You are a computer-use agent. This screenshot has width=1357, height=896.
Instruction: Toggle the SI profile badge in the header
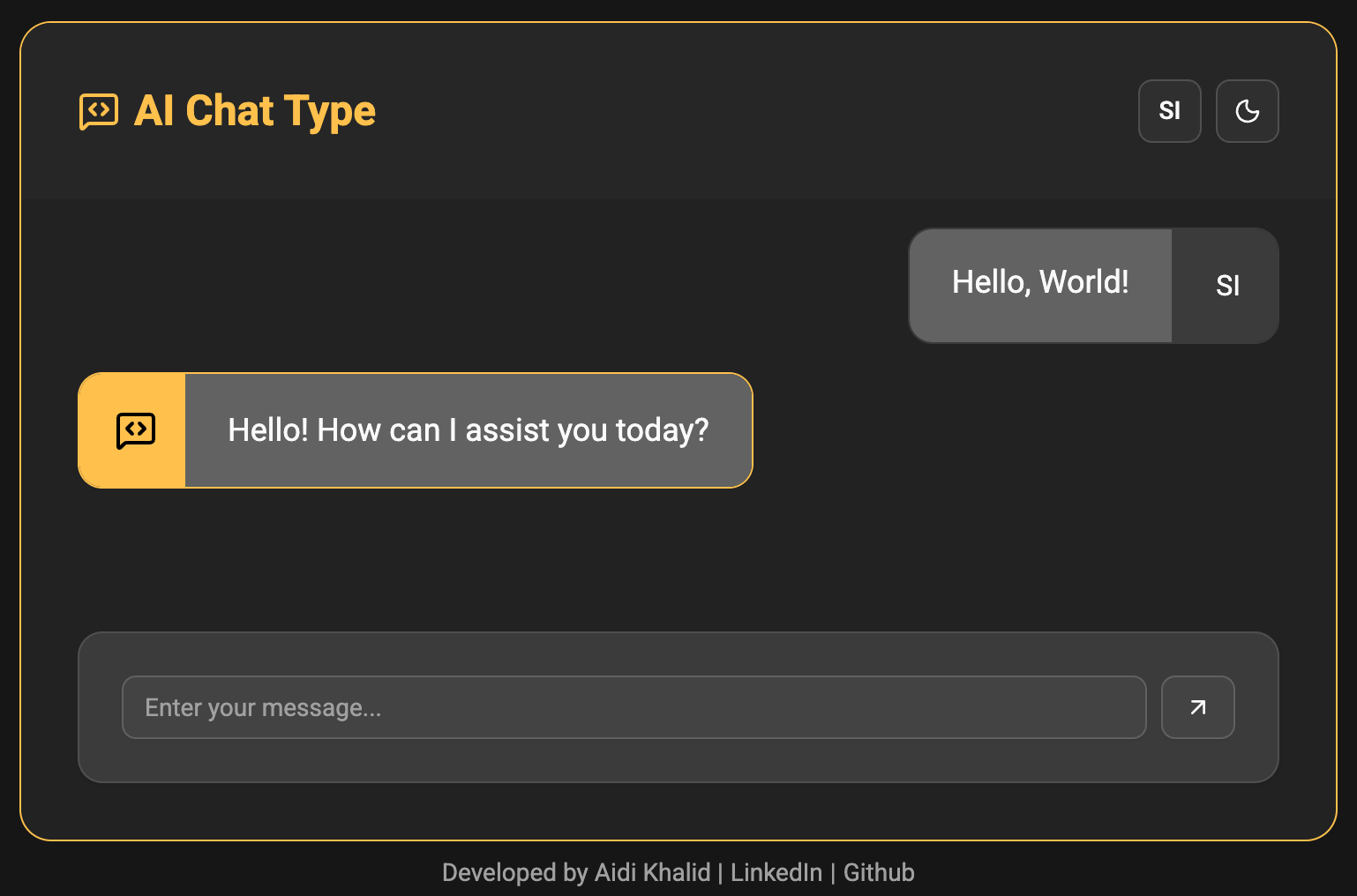click(x=1169, y=111)
